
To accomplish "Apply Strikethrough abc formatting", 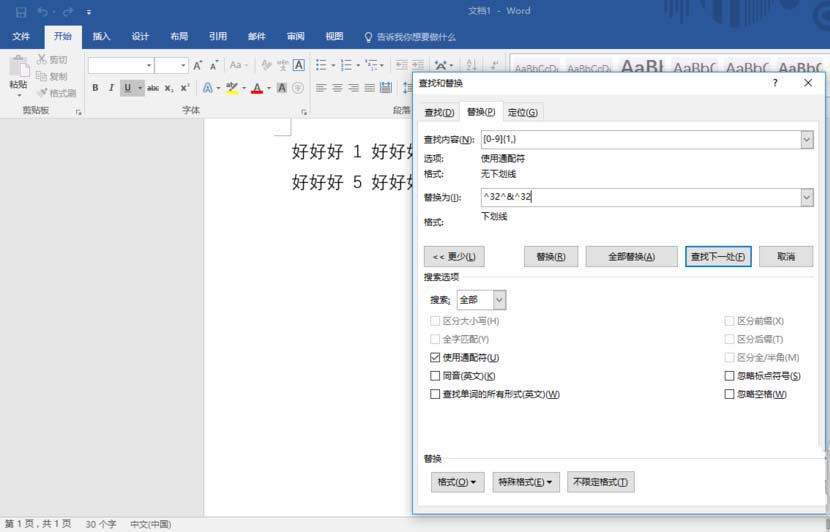I will pos(153,88).
